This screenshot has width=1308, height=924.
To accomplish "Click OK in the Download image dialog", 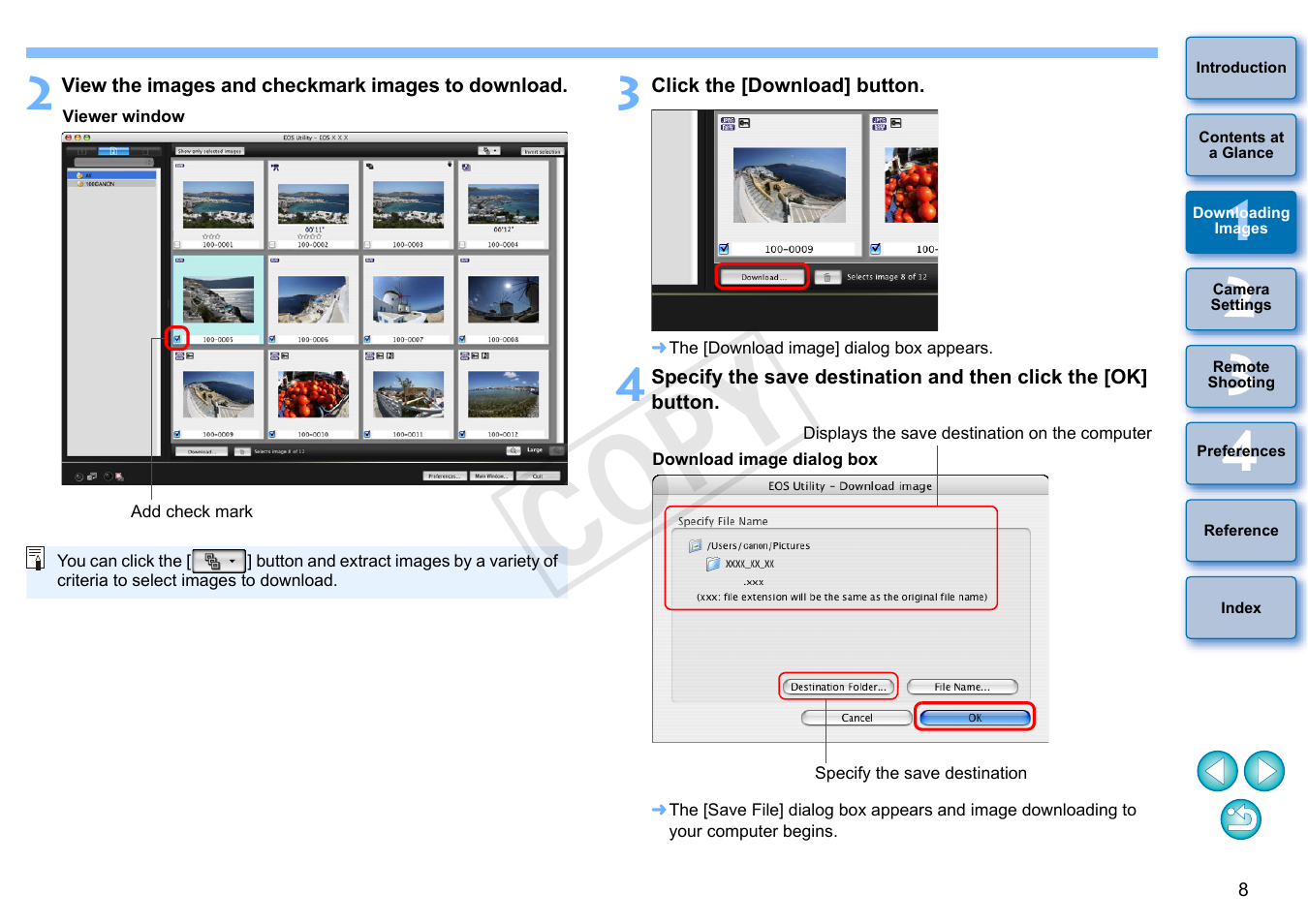I will point(975,718).
